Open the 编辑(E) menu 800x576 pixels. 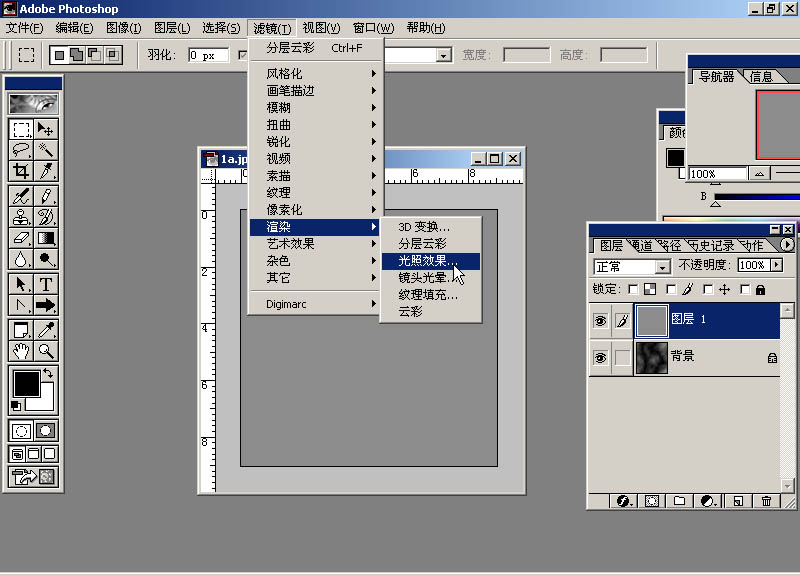pyautogui.click(x=74, y=28)
